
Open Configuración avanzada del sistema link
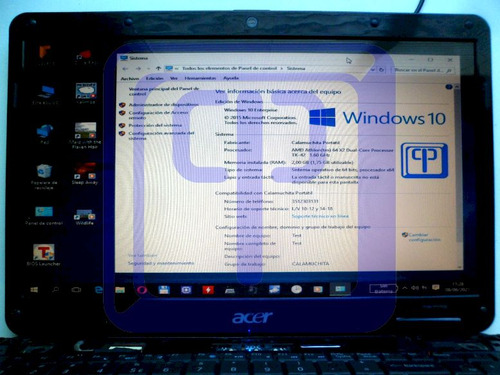tap(161, 135)
